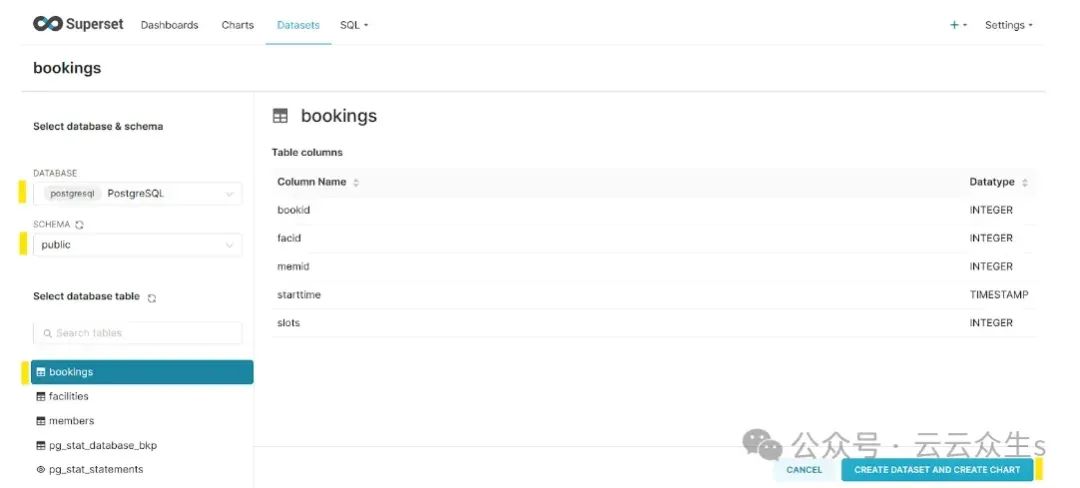Viewport: 1080px width, 488px height.
Task: Click the pg_stat_statements view icon
Action: point(41,470)
